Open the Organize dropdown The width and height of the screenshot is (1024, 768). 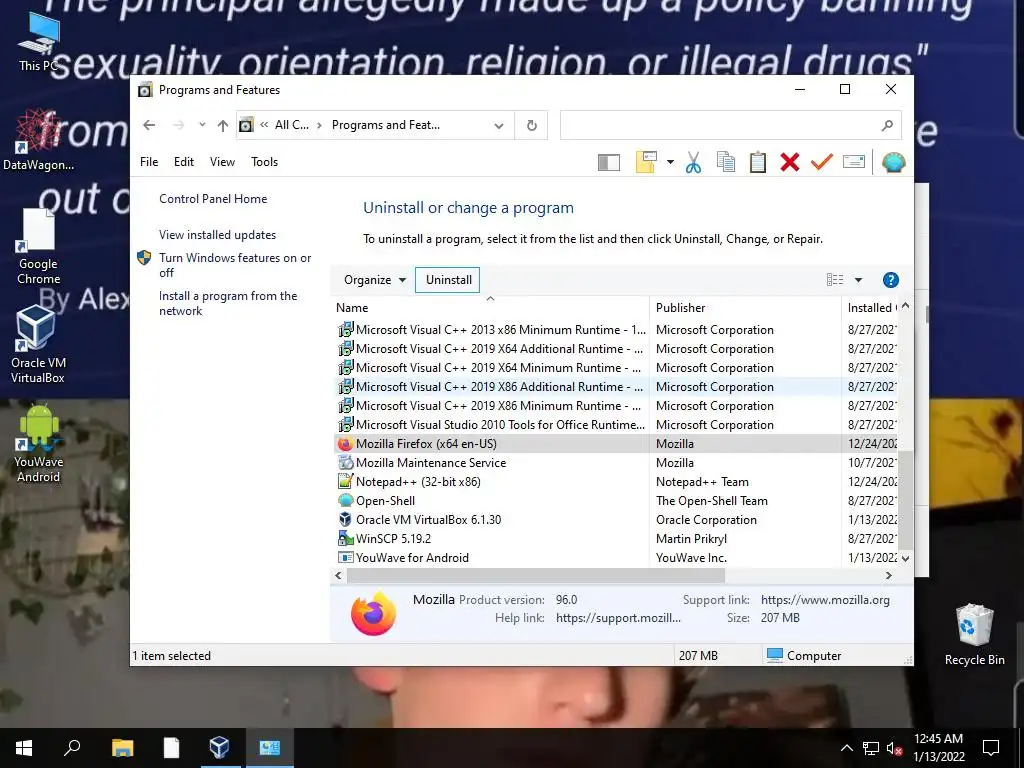point(374,280)
